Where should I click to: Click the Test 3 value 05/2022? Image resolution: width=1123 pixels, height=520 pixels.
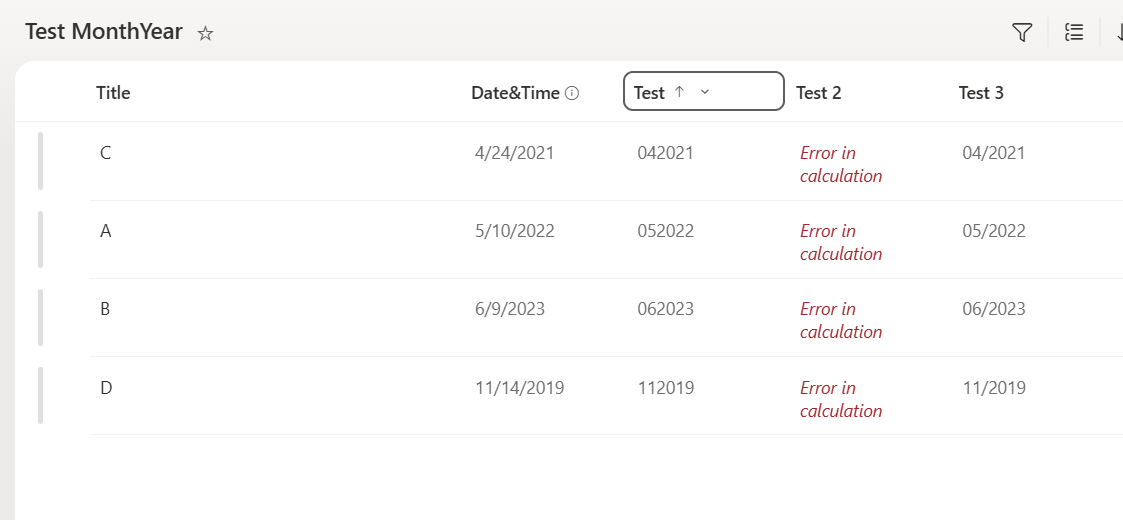pos(994,231)
